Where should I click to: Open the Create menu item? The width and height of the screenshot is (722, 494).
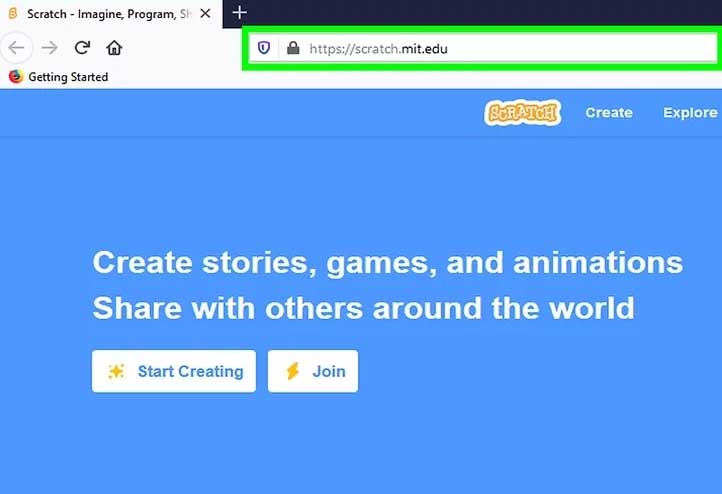(x=609, y=113)
